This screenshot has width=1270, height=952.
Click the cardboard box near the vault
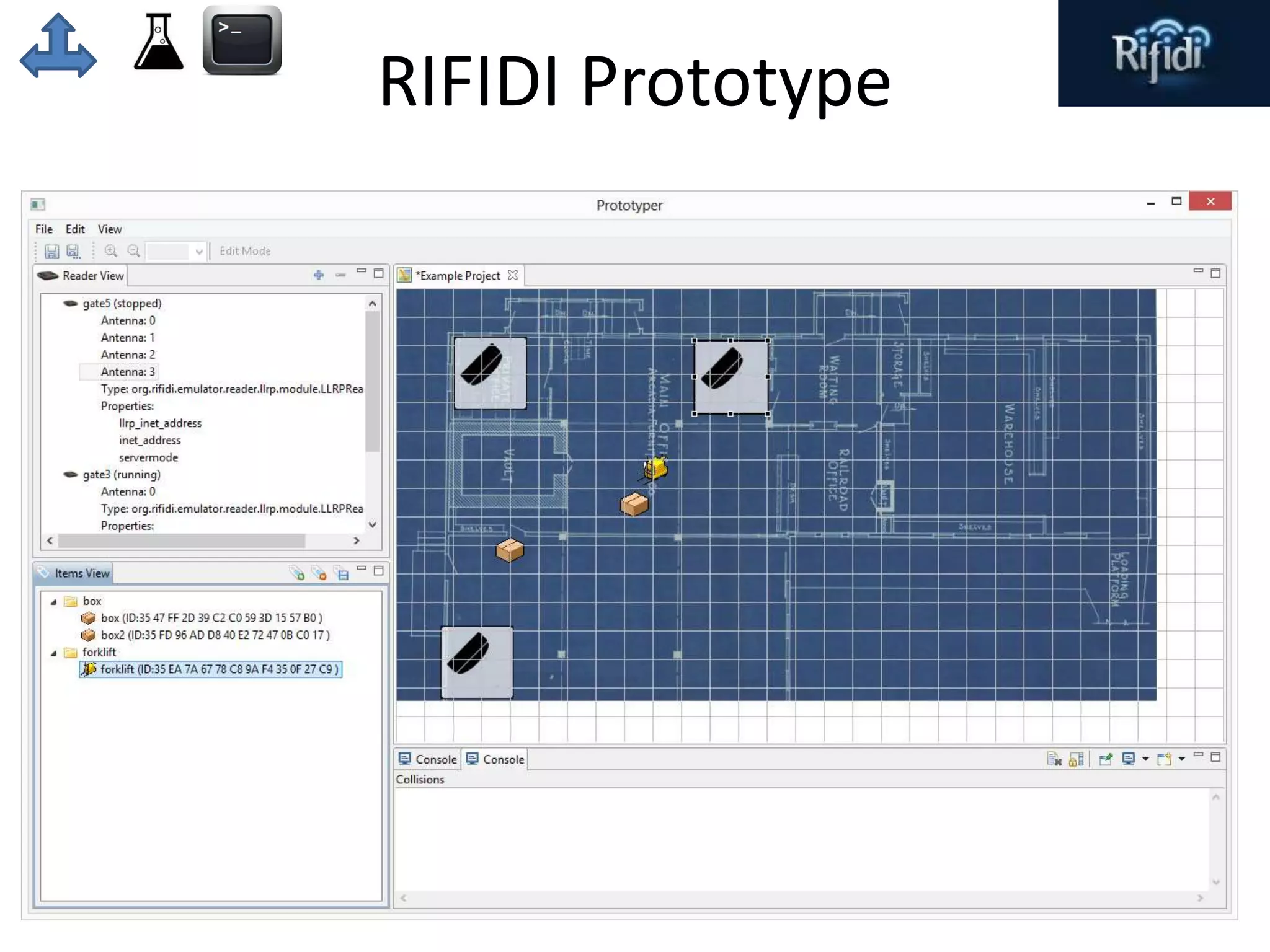click(510, 550)
